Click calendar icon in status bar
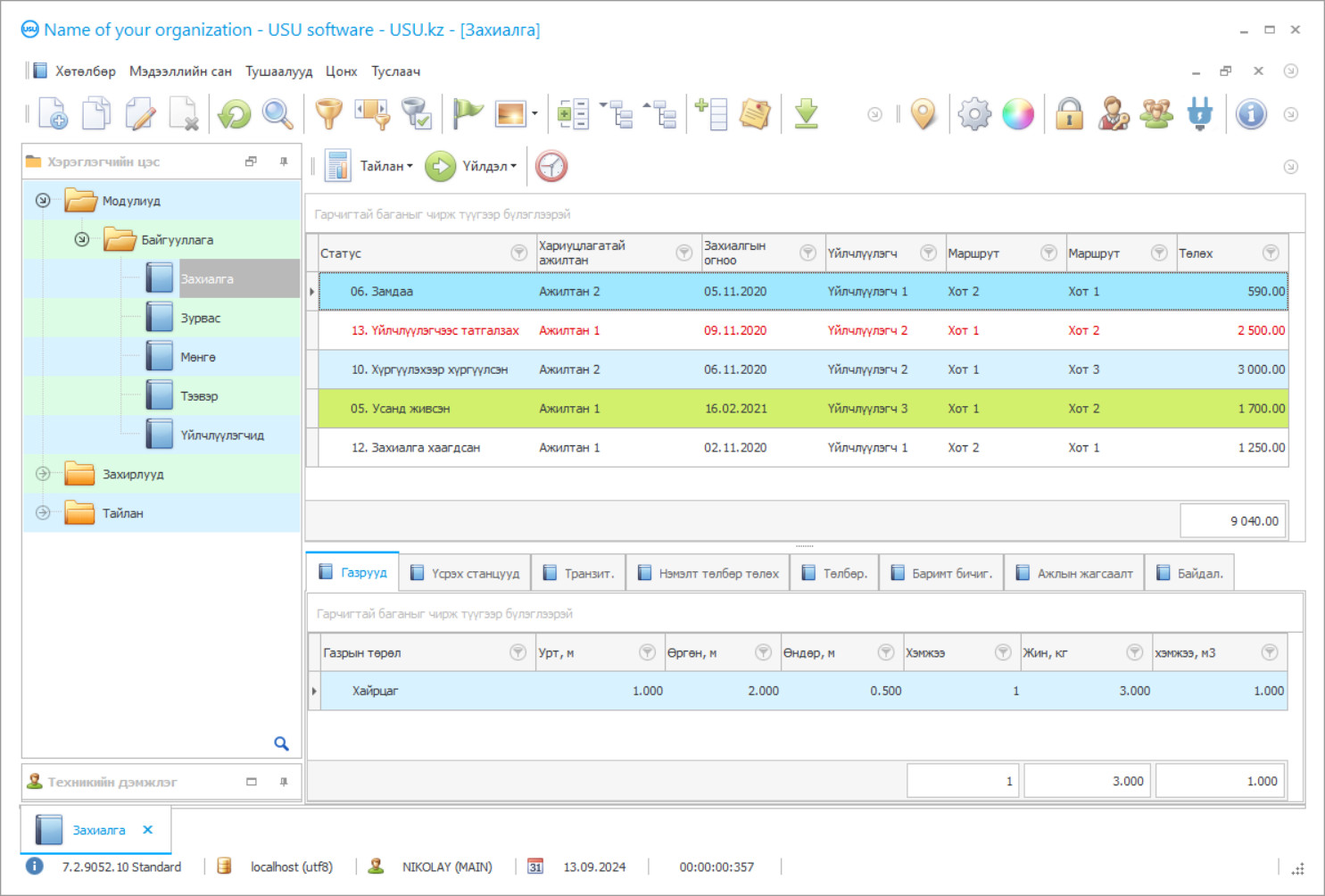The height and width of the screenshot is (896, 1325). (535, 867)
